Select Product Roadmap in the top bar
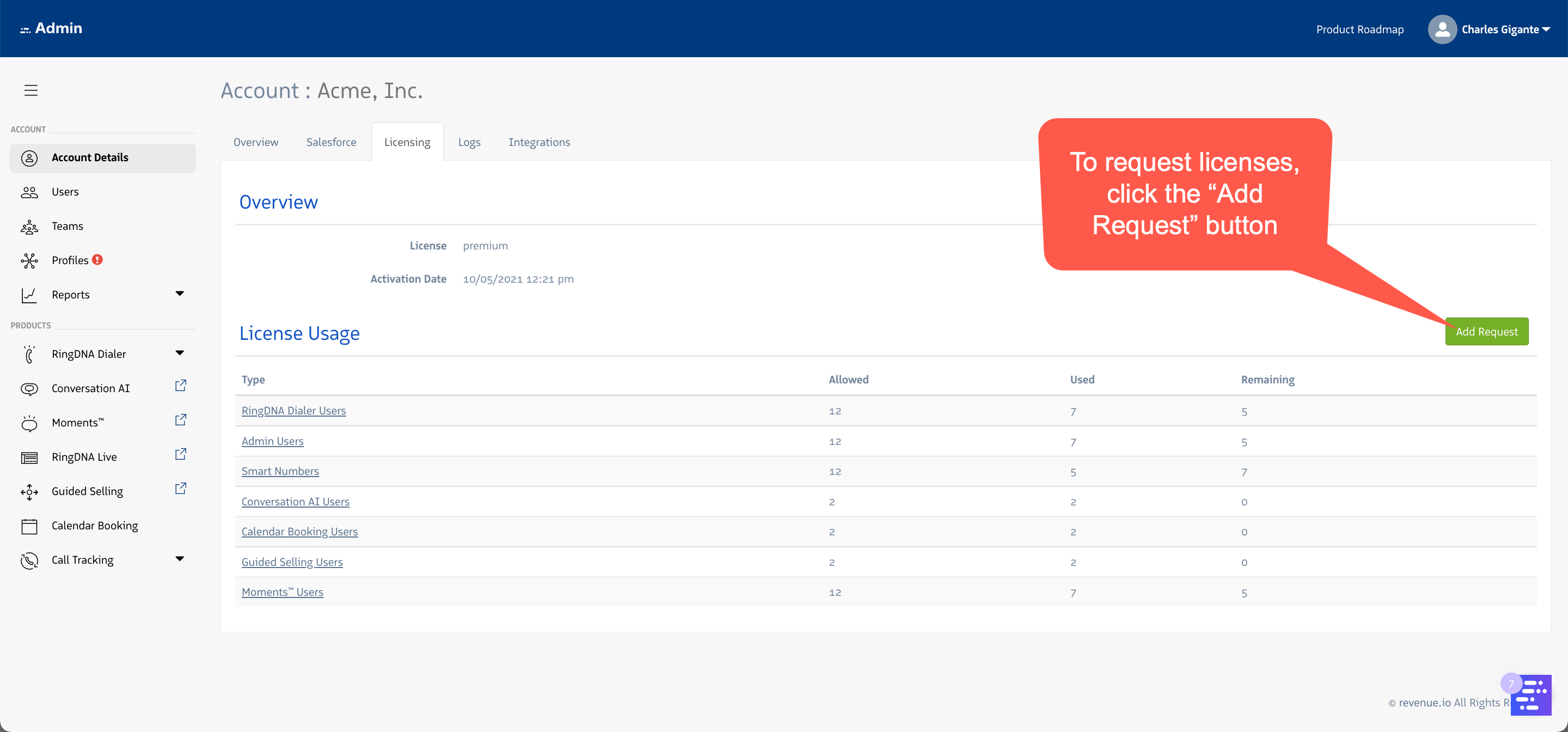The height and width of the screenshot is (732, 1568). click(x=1360, y=29)
